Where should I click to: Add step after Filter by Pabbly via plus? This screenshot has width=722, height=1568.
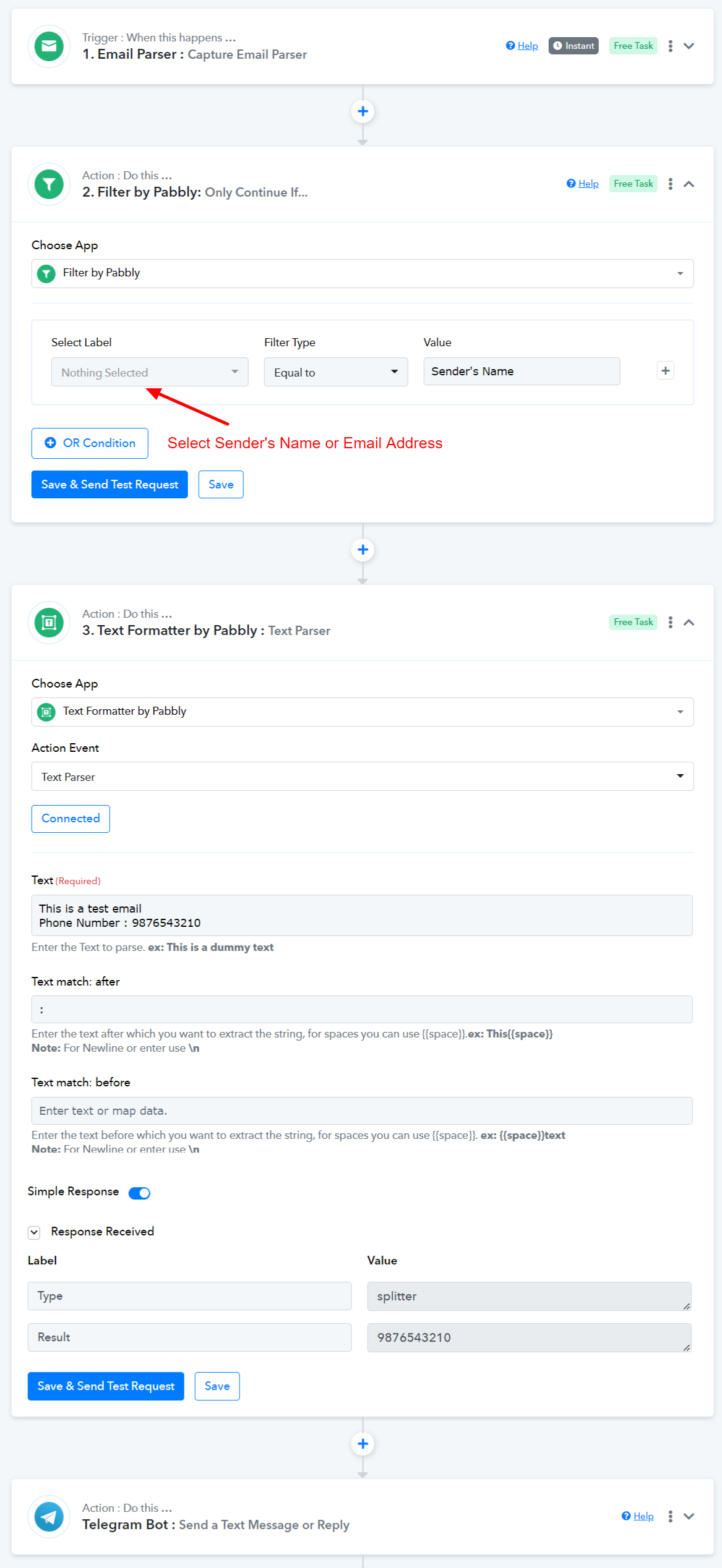pyautogui.click(x=363, y=550)
